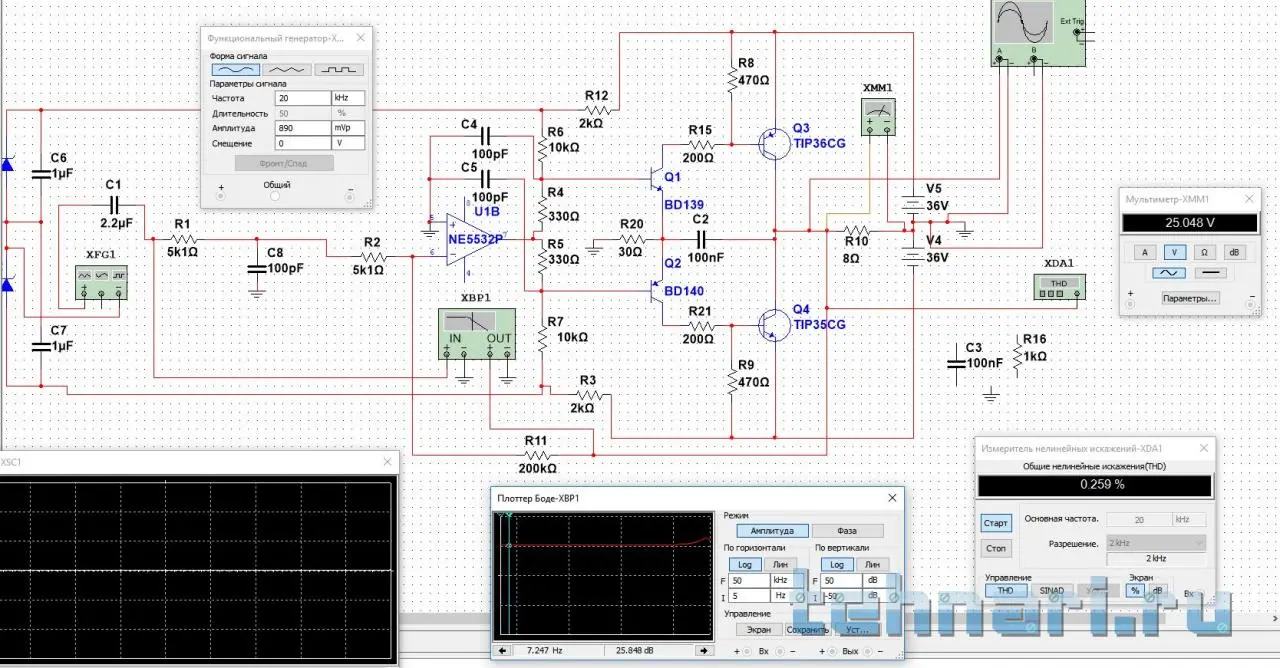The width and height of the screenshot is (1280, 668).
Task: Open amplitude unit mVp dropdown
Action: click(348, 129)
